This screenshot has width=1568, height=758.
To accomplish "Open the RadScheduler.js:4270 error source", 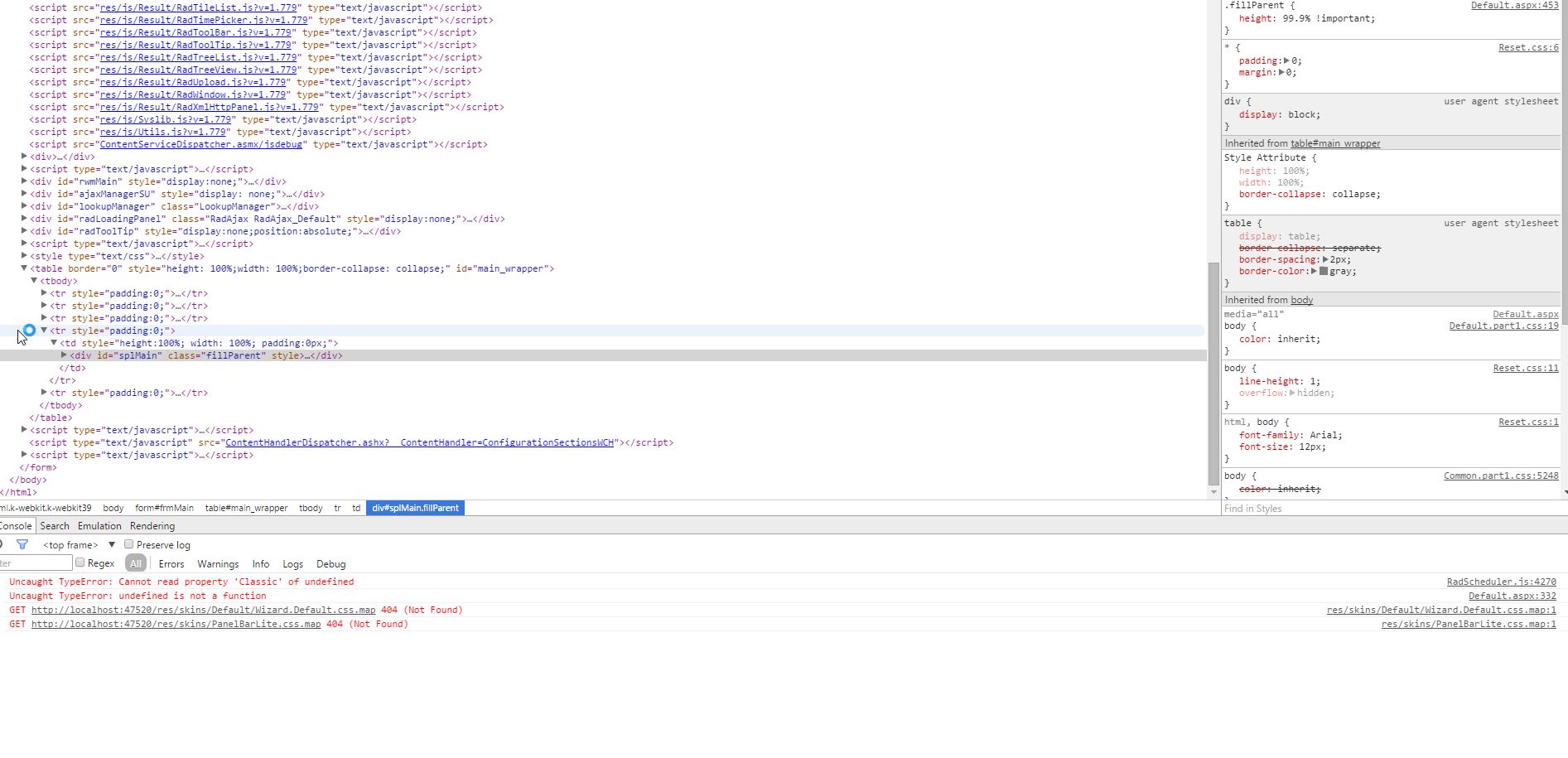I will tap(1501, 582).
